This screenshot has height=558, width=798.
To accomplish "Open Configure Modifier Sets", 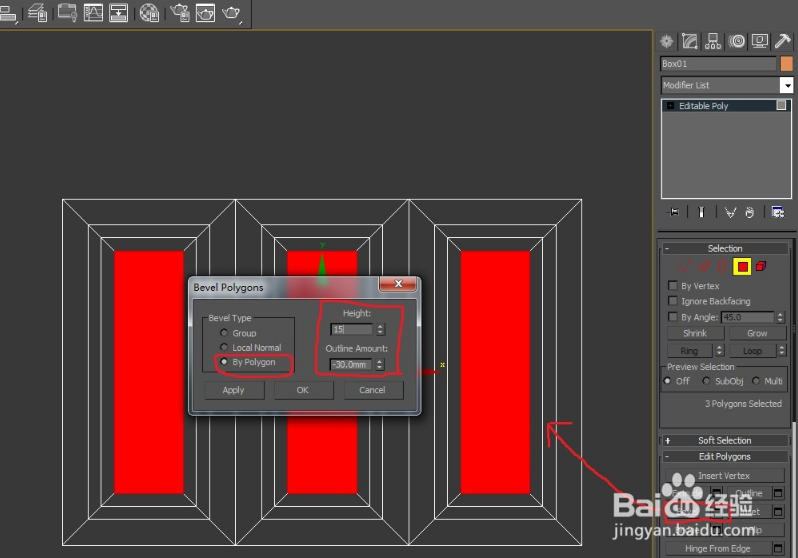I will coord(778,212).
